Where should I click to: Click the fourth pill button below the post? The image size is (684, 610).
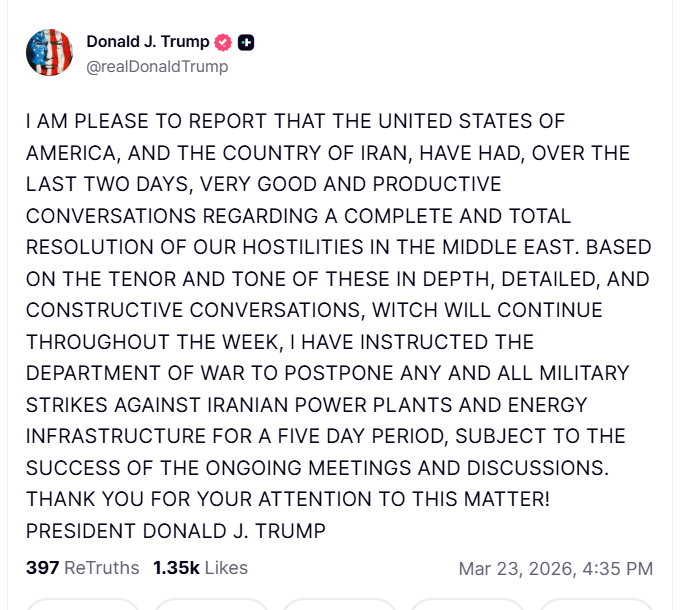[x=468, y=603]
